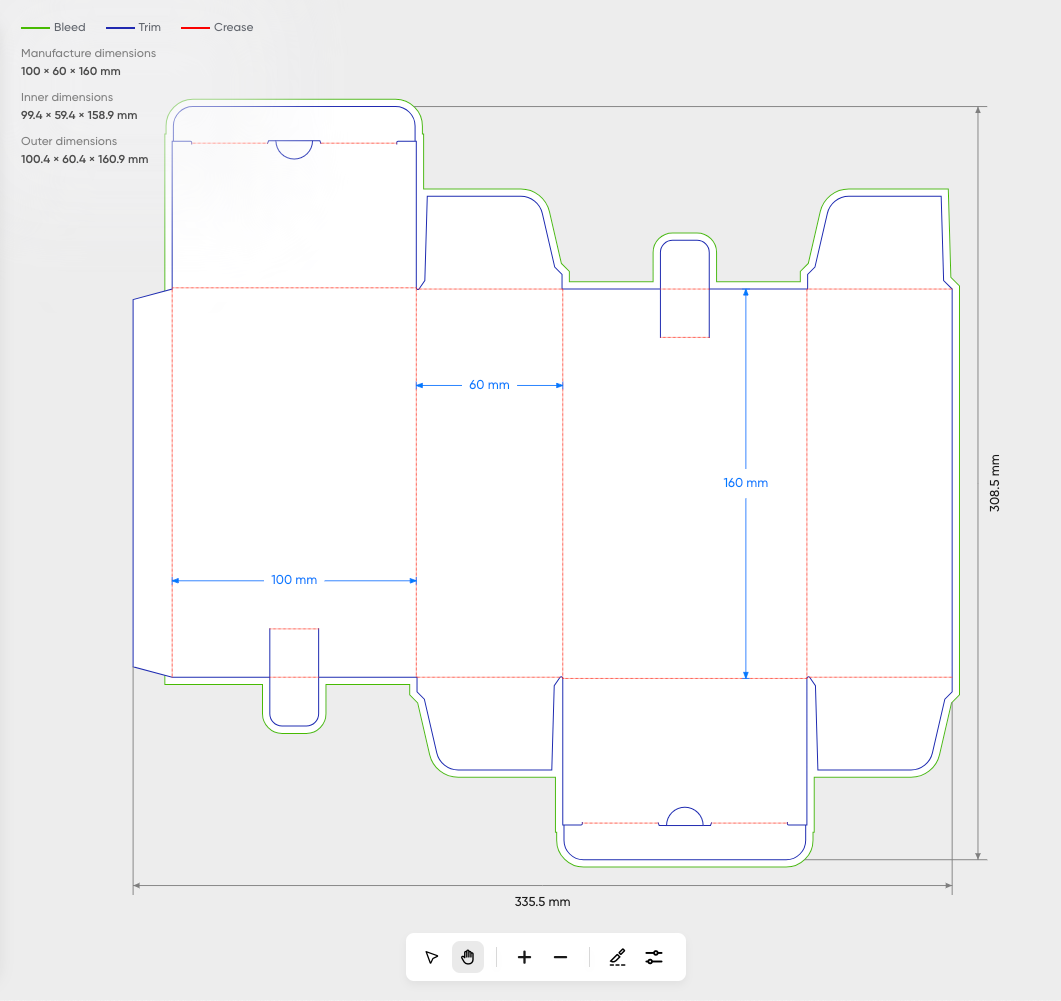Image resolution: width=1061 pixels, height=1001 pixels.
Task: Zoom out with the minus icon
Action: click(x=560, y=957)
